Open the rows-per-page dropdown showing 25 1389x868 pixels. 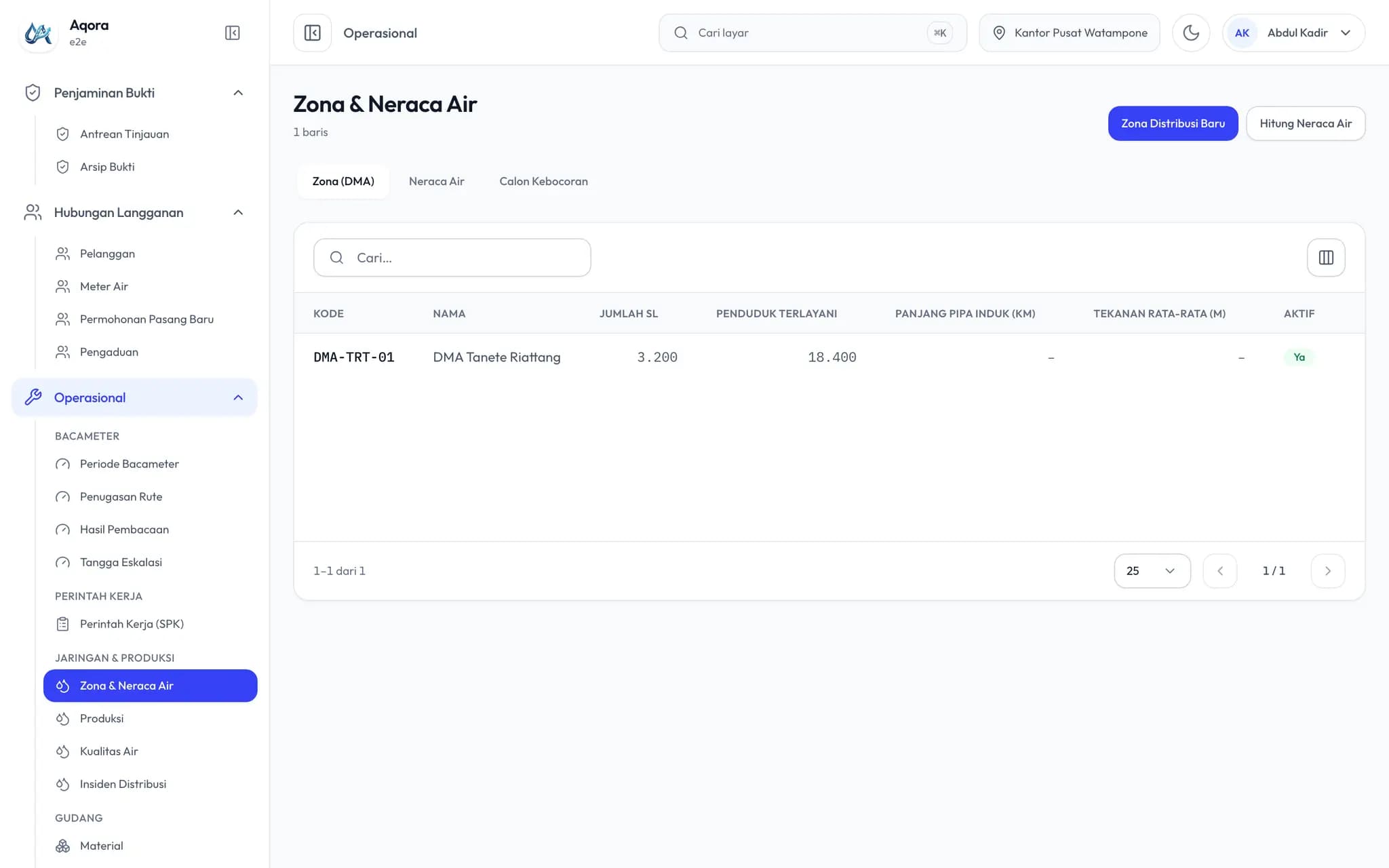tap(1152, 571)
